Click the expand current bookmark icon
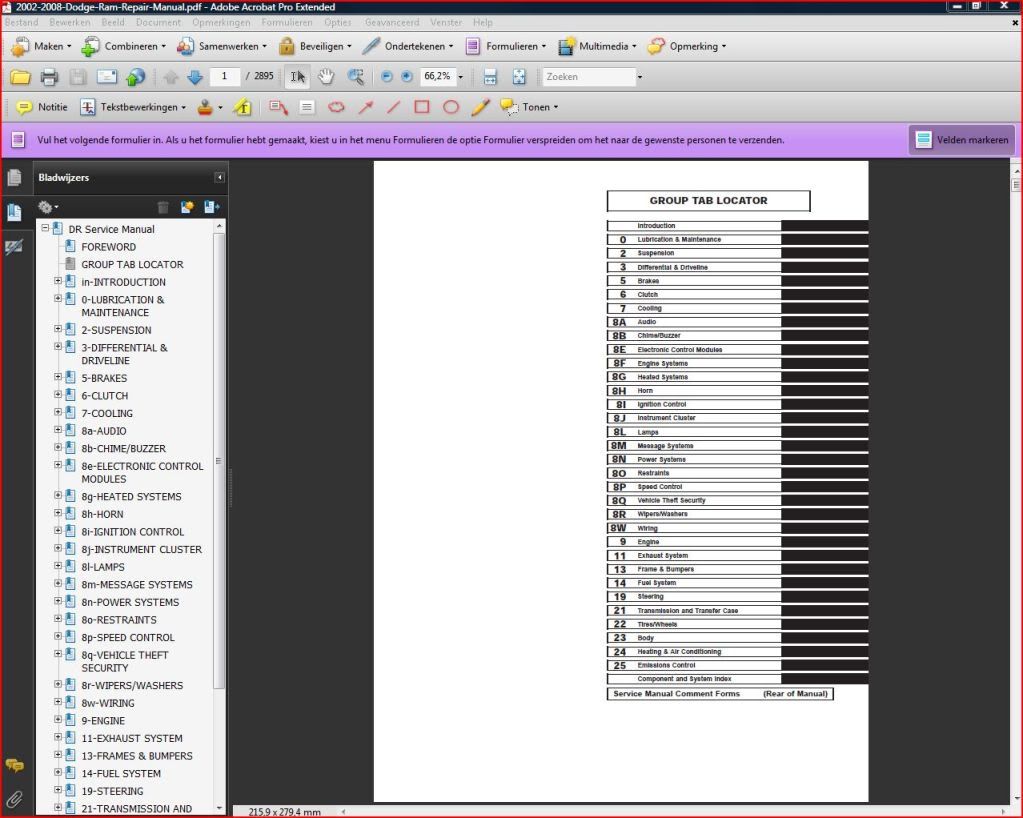This screenshot has width=1023, height=818. (211, 207)
